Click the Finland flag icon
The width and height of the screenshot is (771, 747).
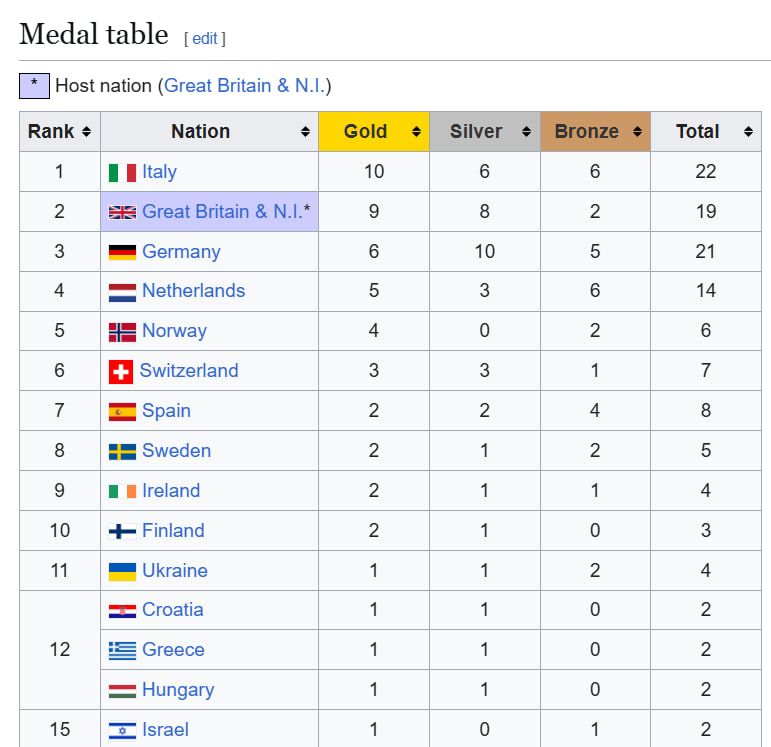tap(122, 531)
